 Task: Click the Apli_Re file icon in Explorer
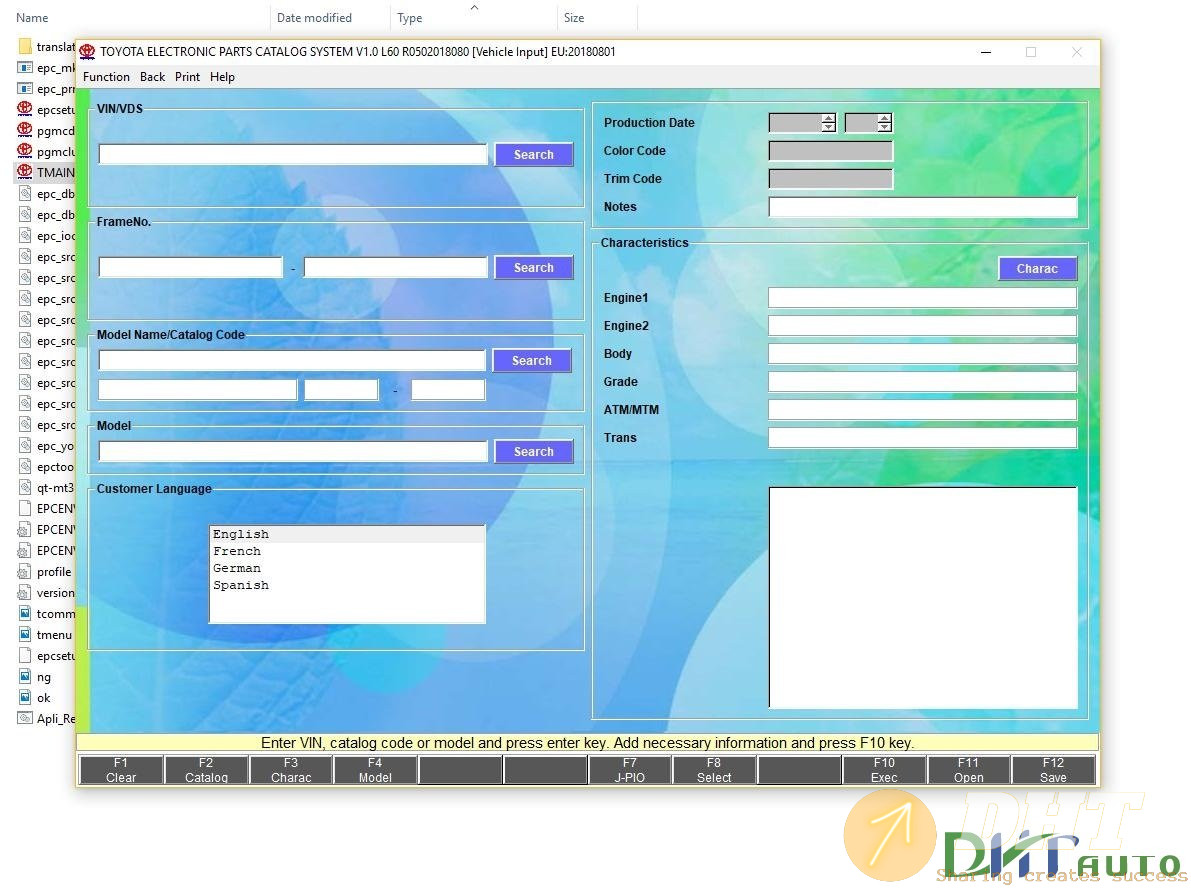tap(25, 719)
